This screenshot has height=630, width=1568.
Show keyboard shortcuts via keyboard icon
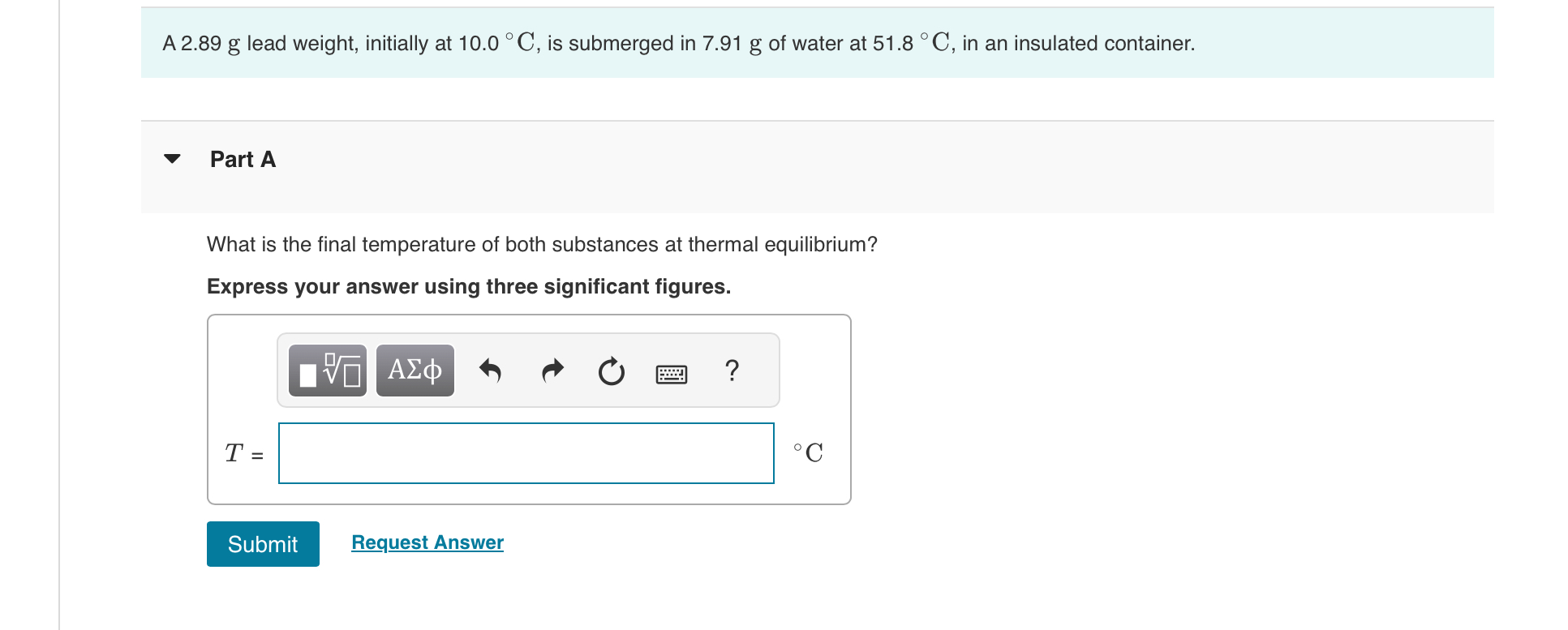point(671,374)
